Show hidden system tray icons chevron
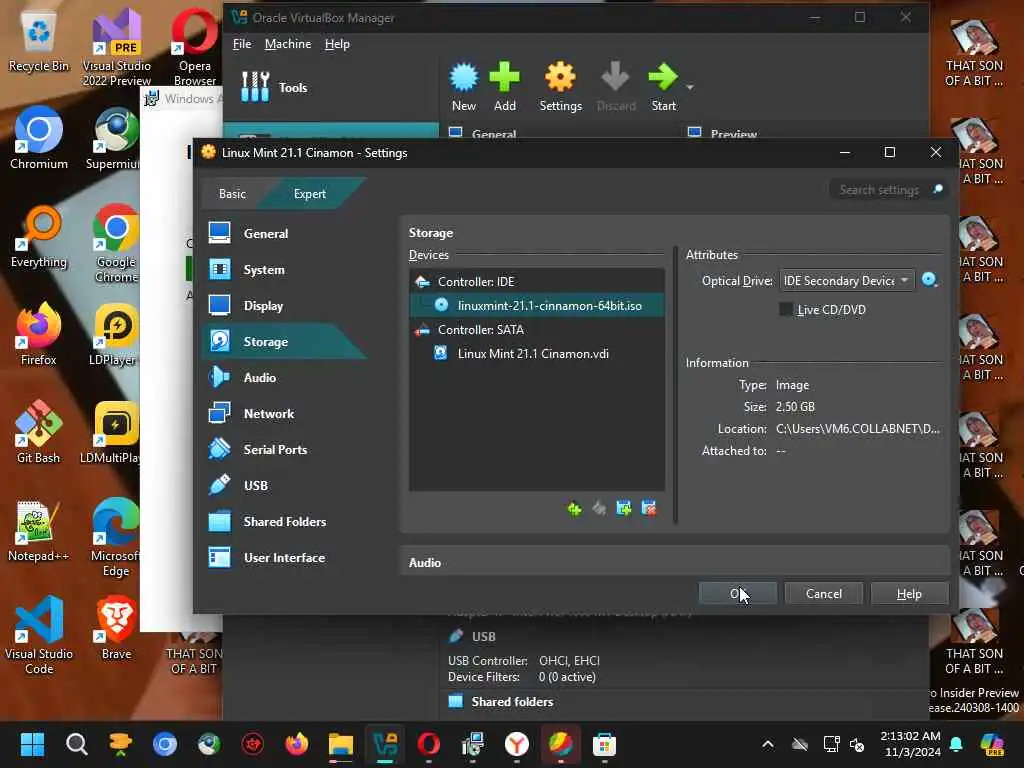1024x768 pixels. coord(768,744)
